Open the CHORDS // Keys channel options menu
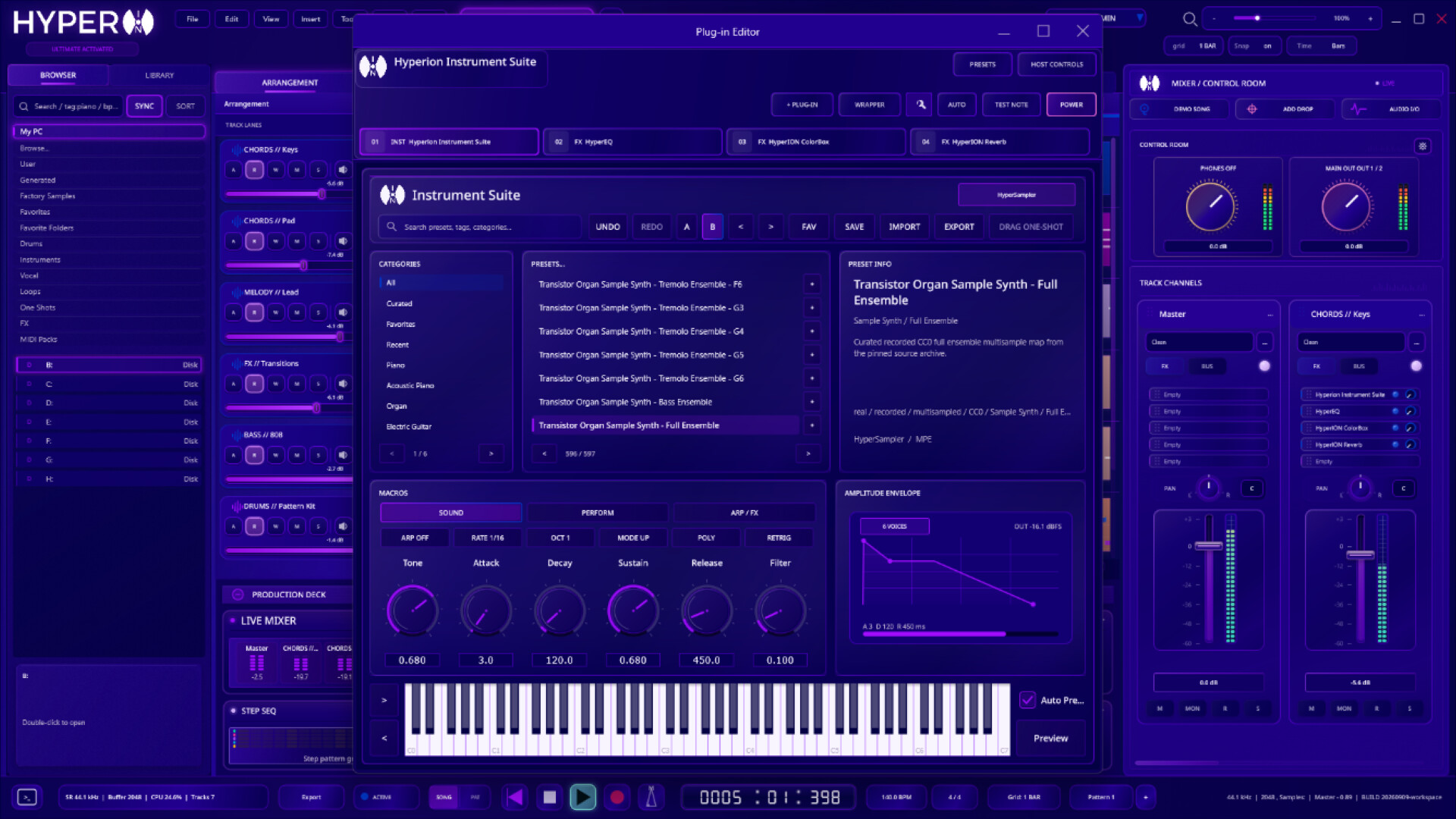The image size is (1456, 819). click(x=1422, y=314)
